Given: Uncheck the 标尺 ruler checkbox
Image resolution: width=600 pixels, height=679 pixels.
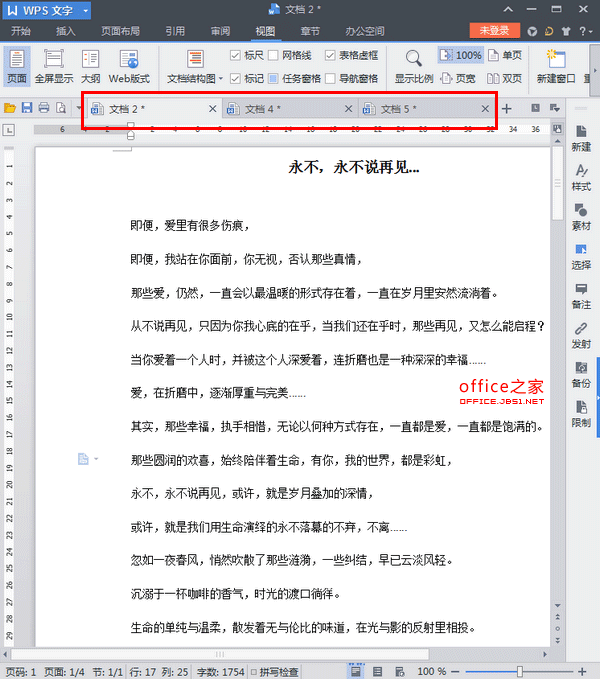Looking at the screenshot, I should pyautogui.click(x=235, y=55).
